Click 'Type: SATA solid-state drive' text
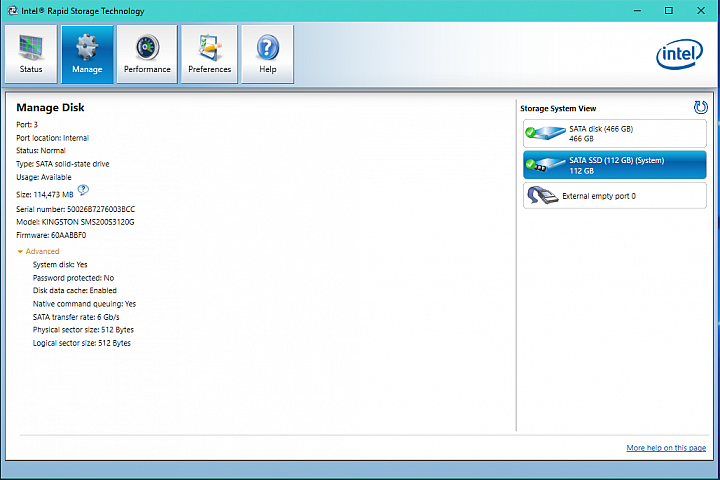This screenshot has height=480, width=720. pyautogui.click(x=63, y=164)
